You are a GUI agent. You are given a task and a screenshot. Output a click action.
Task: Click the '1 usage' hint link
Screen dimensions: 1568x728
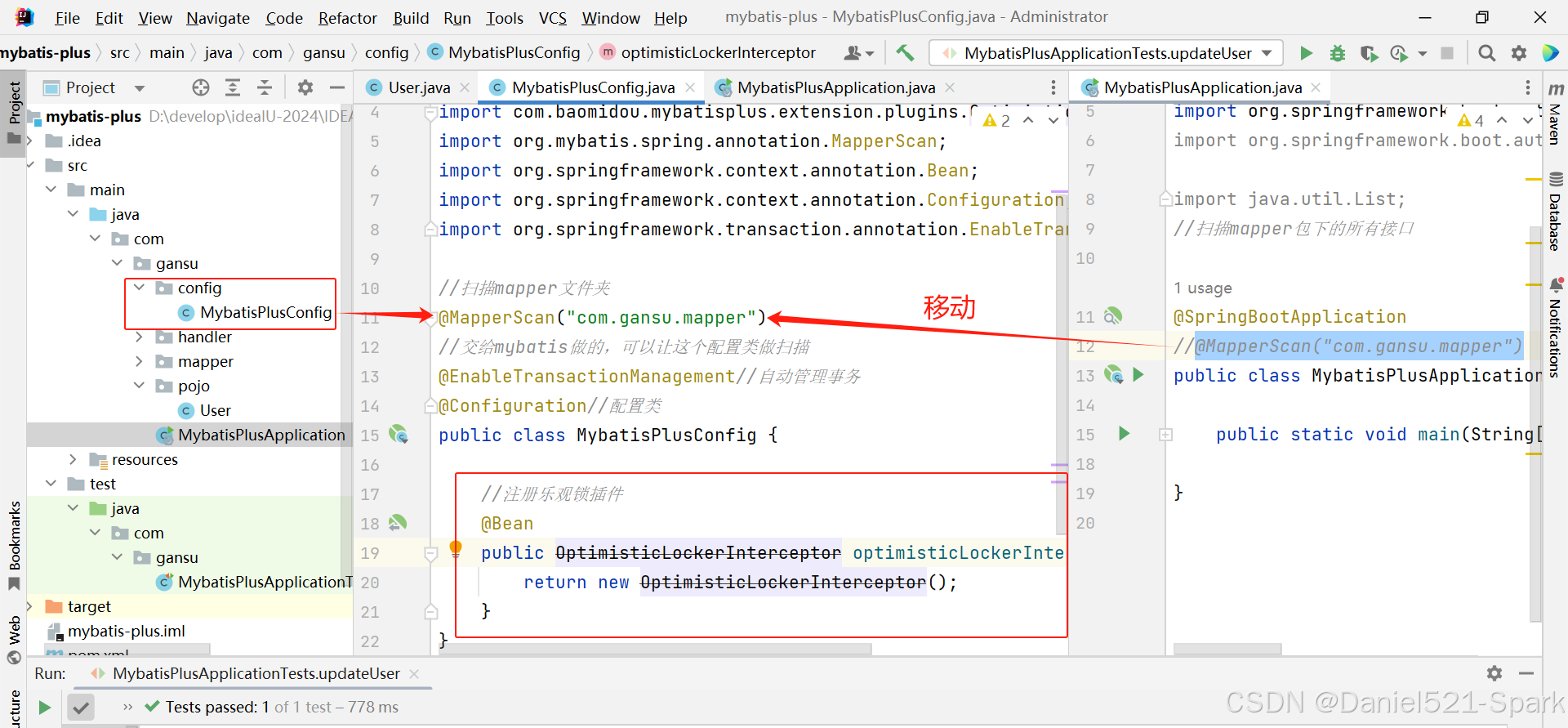click(x=1203, y=288)
